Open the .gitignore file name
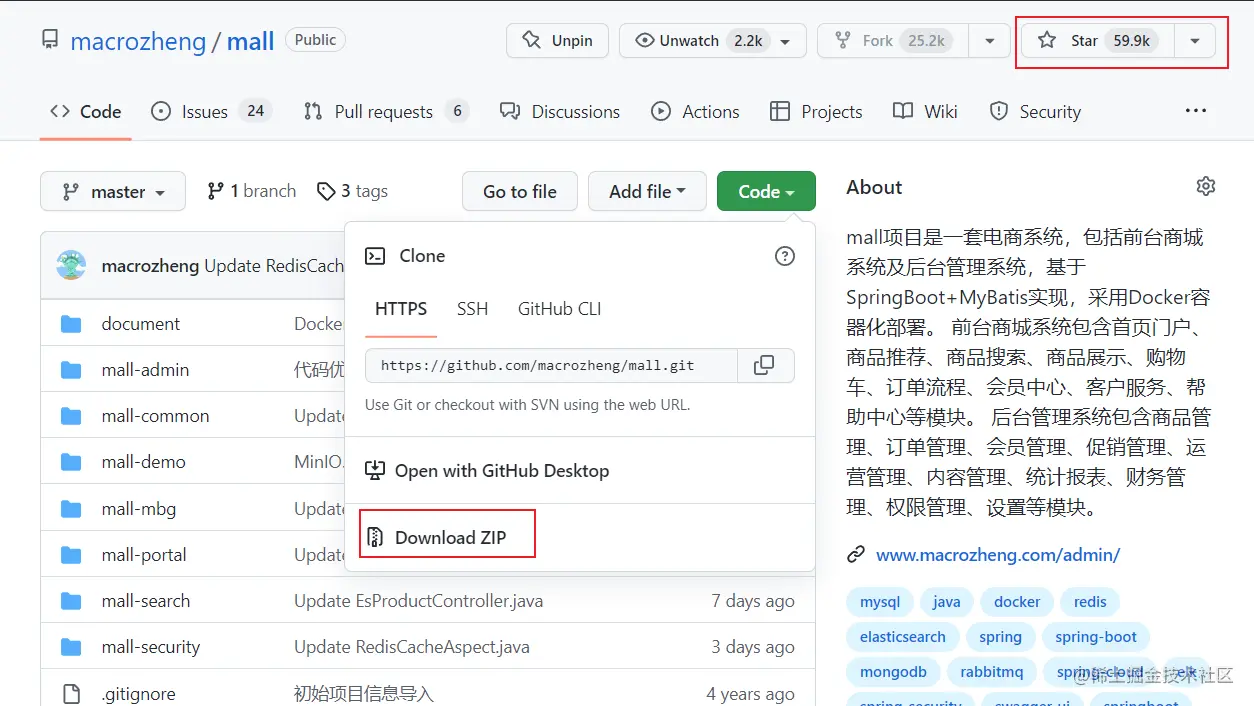 [138, 693]
